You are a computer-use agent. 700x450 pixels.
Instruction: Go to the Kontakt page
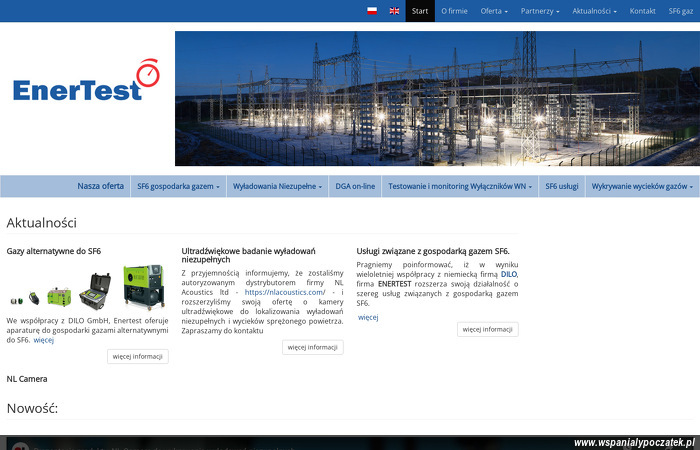pyautogui.click(x=642, y=11)
